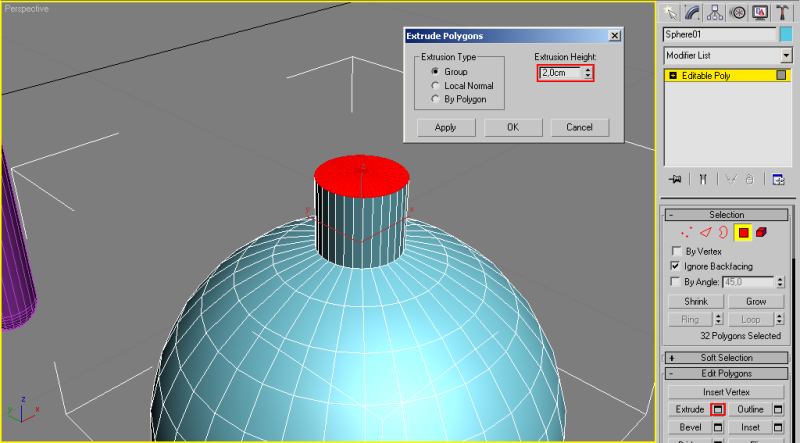Viewport: 800px width, 443px height.
Task: Select Border sub-object level icon
Action: pyautogui.click(x=723, y=233)
